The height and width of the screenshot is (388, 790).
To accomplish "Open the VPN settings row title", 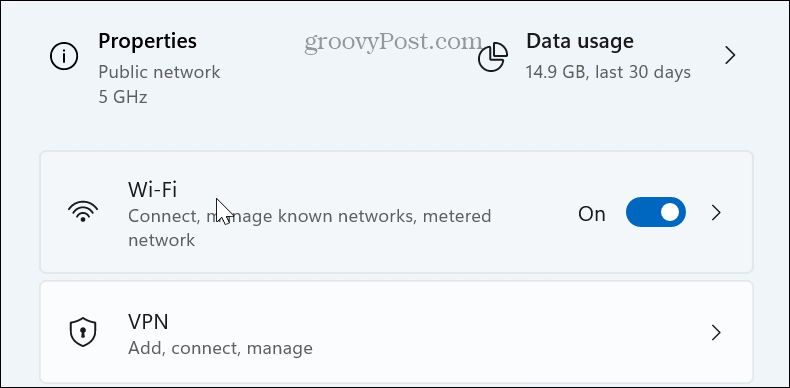I will coord(148,321).
